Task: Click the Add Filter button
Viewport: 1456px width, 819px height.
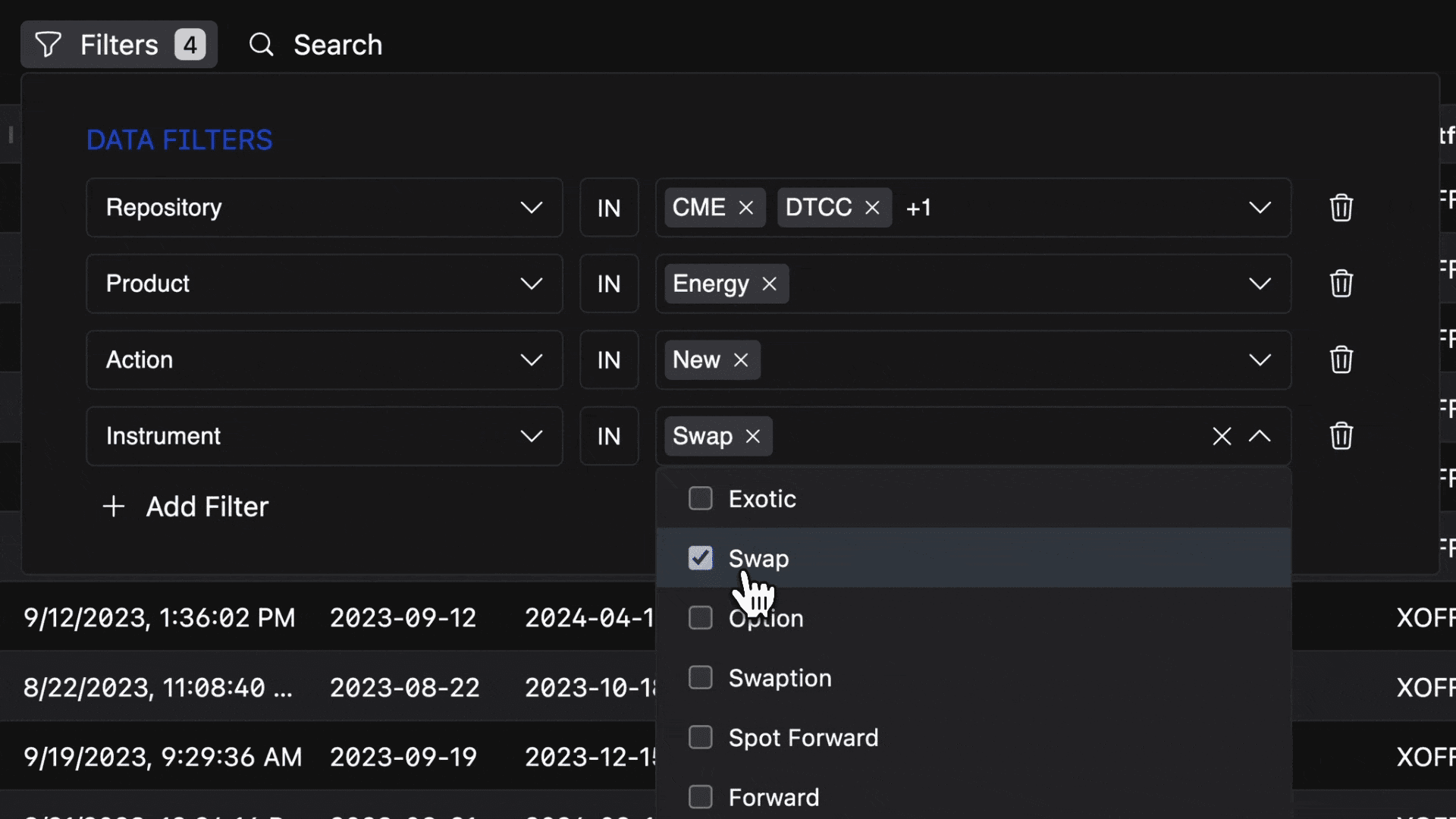Action: pos(186,507)
